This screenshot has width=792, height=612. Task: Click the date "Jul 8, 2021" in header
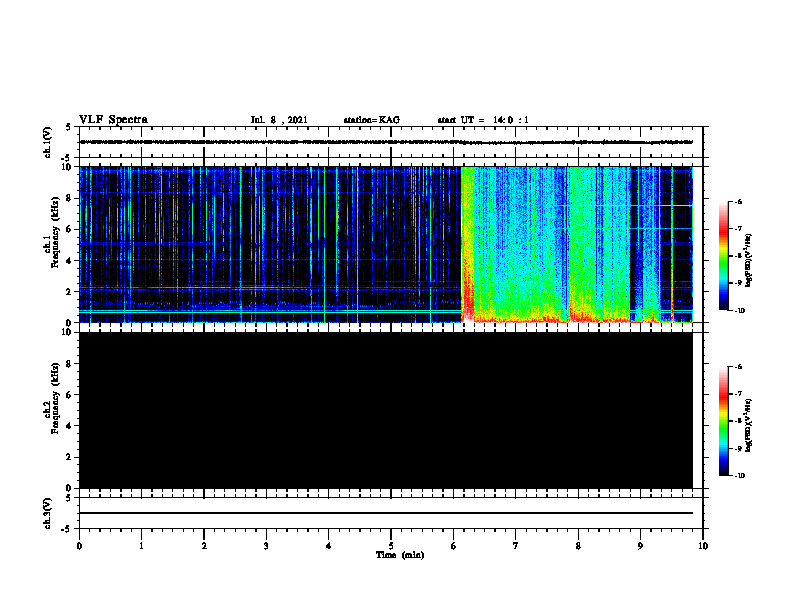point(279,120)
